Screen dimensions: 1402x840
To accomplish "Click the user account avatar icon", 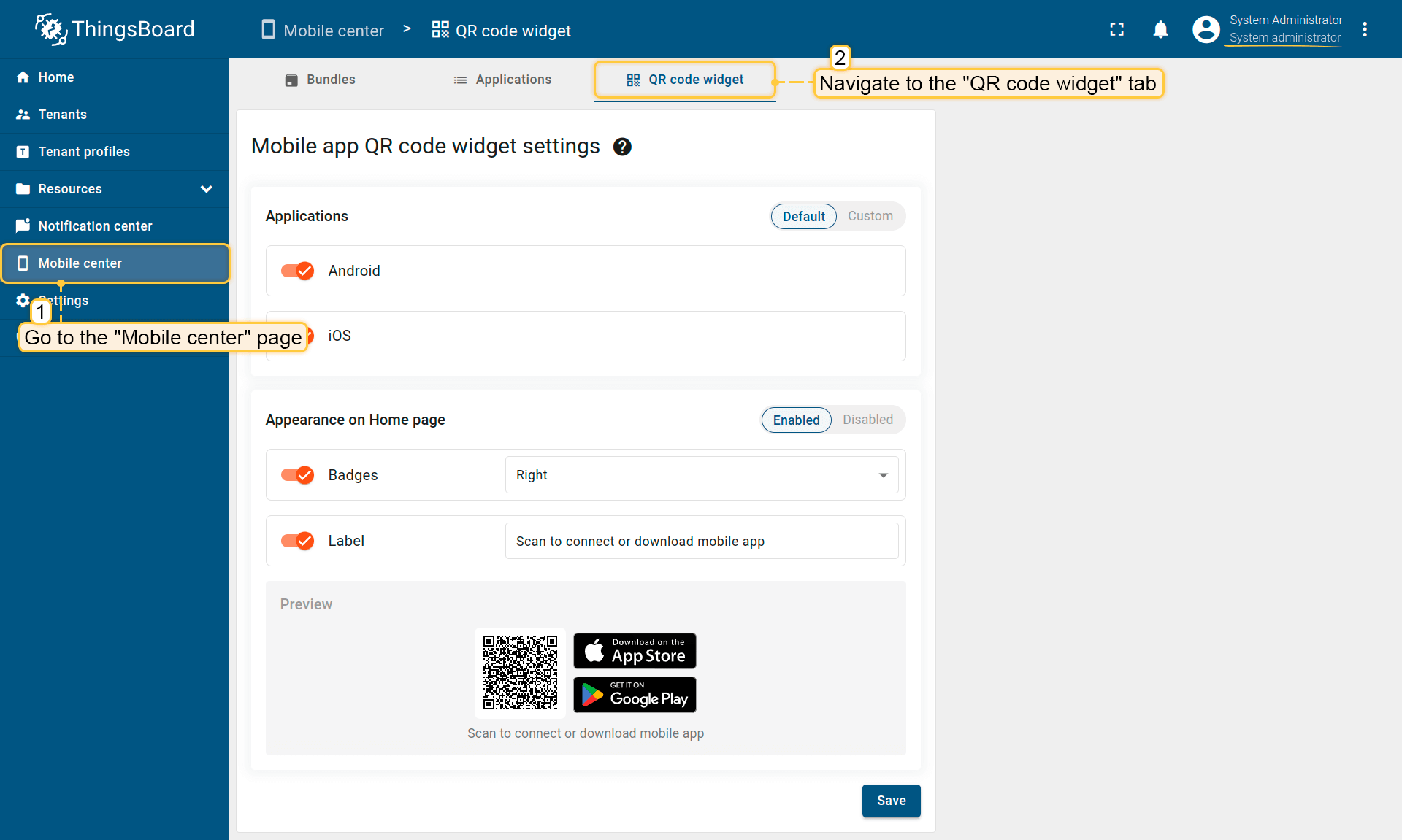I will pyautogui.click(x=1206, y=29).
